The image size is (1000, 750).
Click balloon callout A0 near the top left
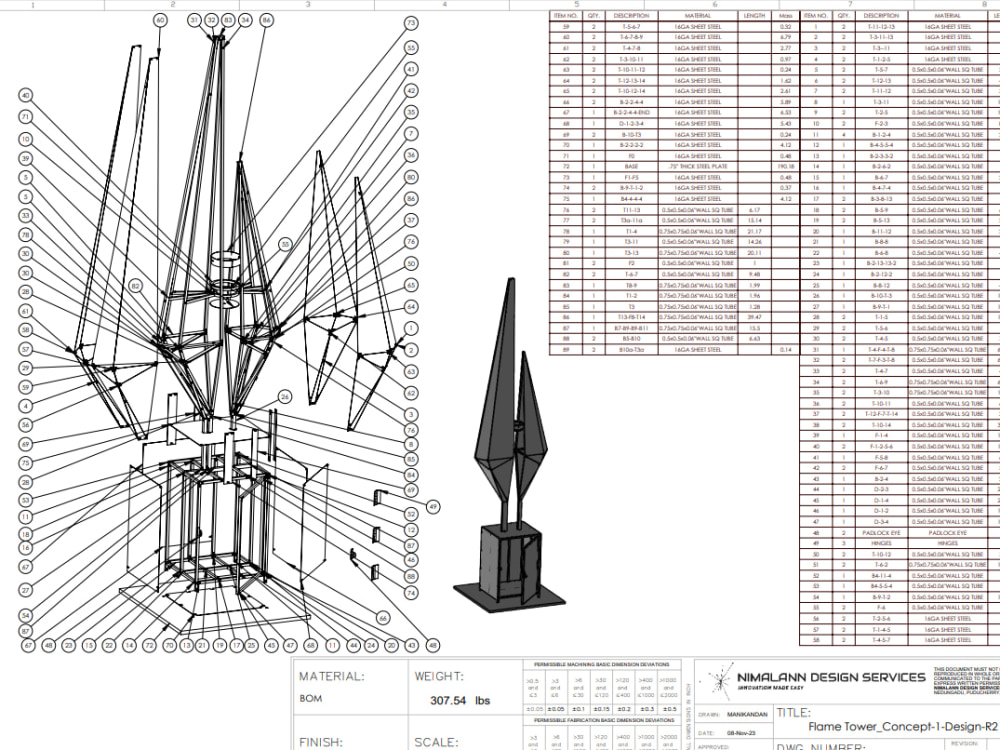click(158, 19)
